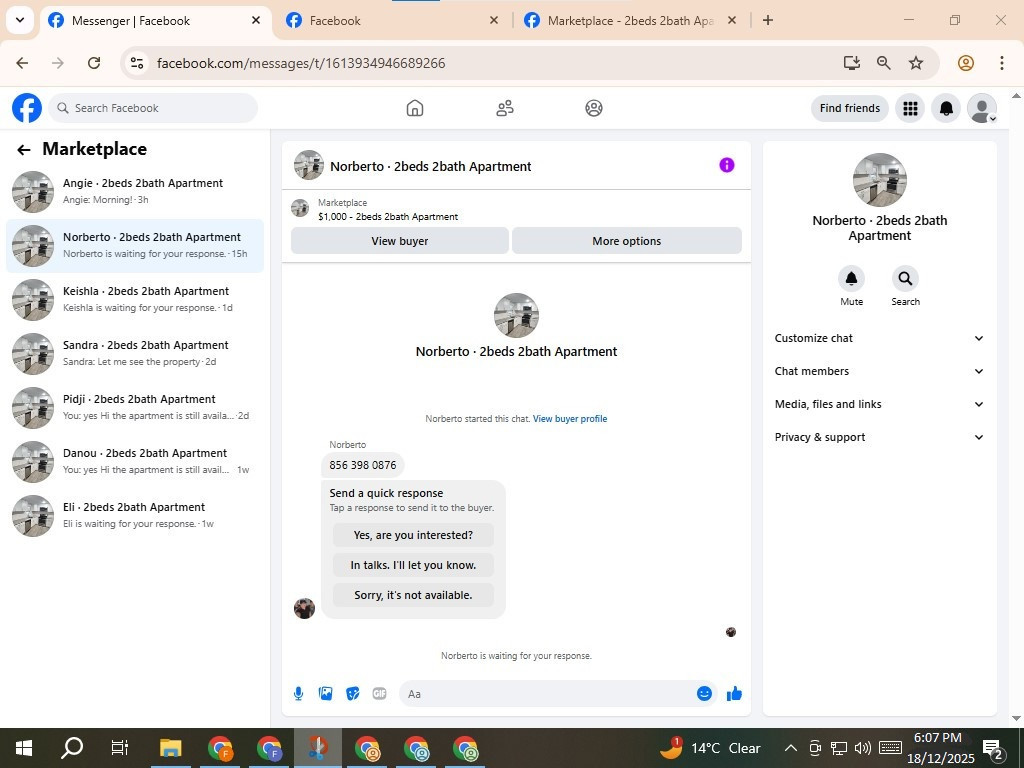The image size is (1024, 768).
Task: Reload the page in the browser
Action: coord(94,63)
